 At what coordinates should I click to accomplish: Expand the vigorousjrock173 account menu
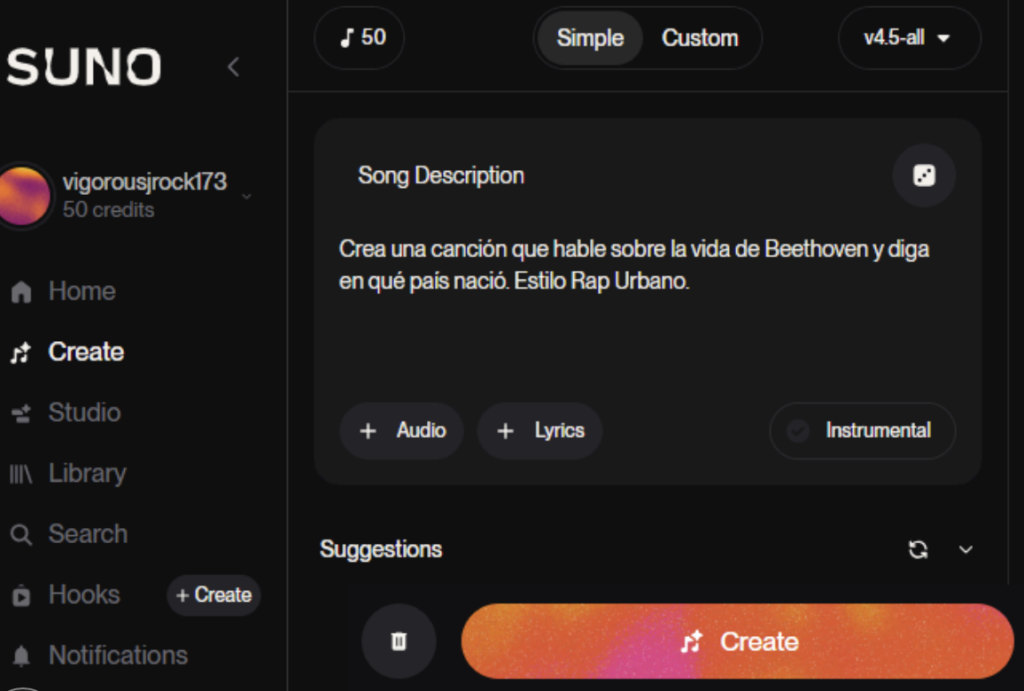point(246,195)
